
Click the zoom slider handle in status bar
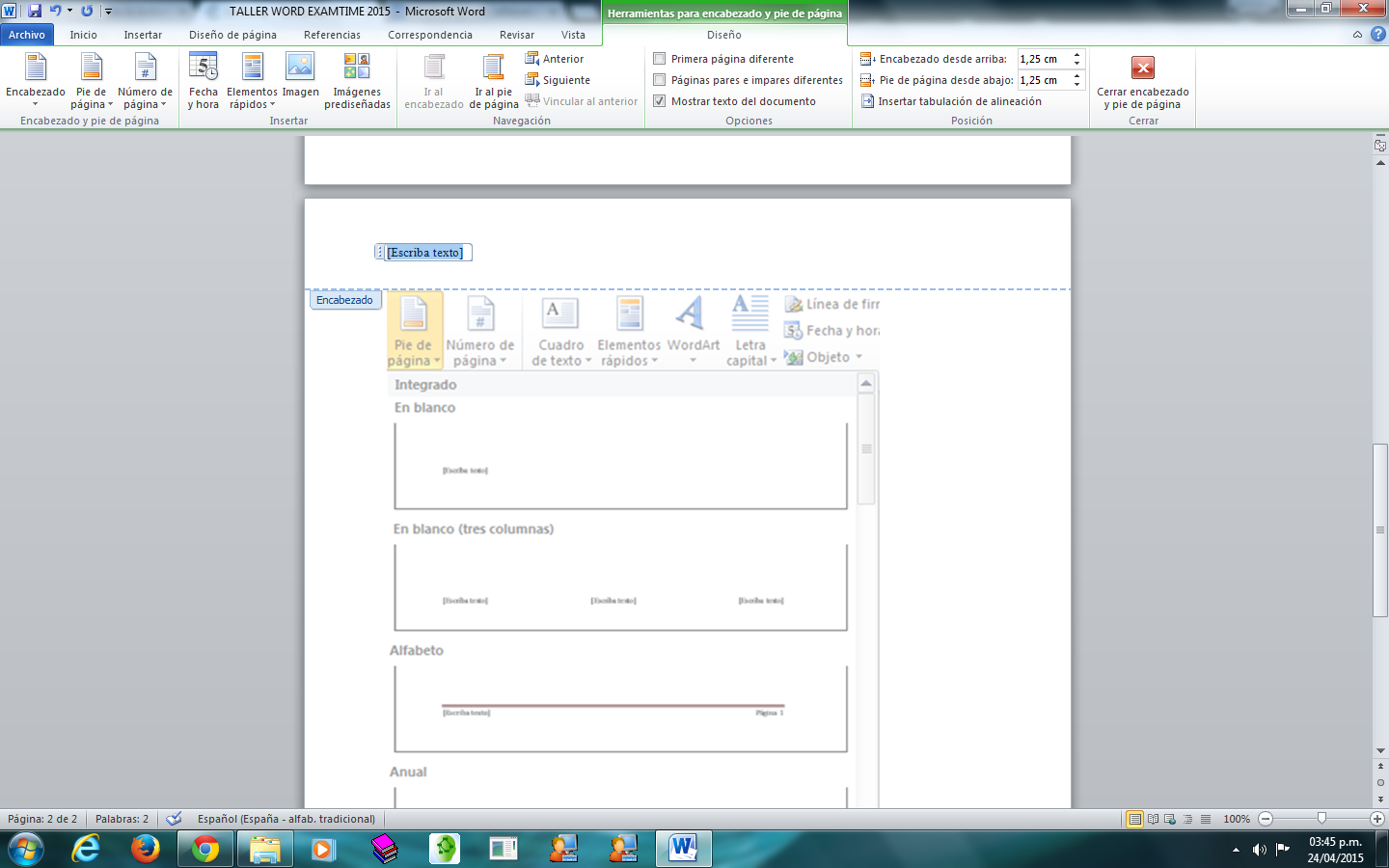click(x=1321, y=819)
